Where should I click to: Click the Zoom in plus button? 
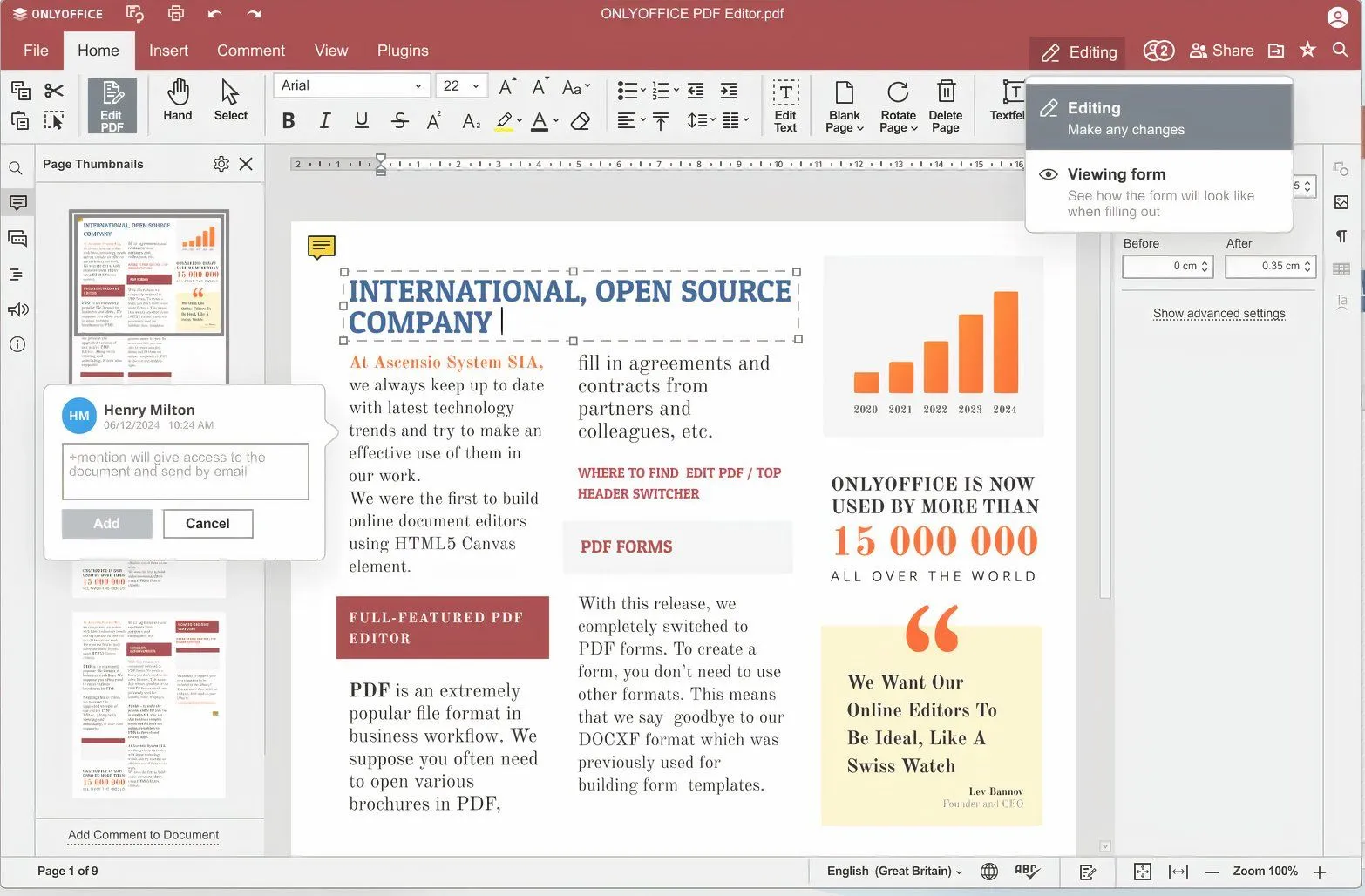pos(1320,872)
